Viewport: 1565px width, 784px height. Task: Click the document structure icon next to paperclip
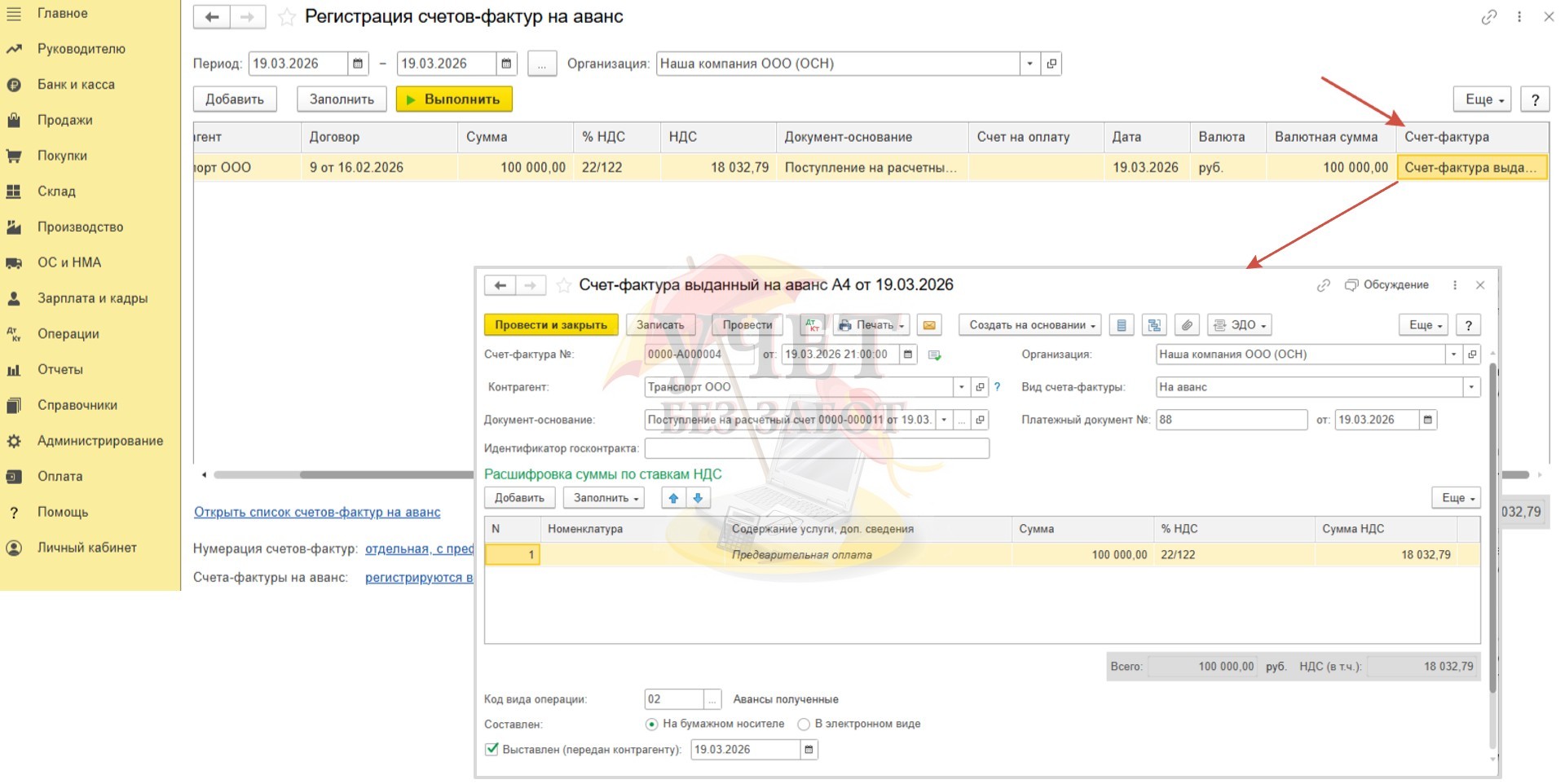(1154, 325)
